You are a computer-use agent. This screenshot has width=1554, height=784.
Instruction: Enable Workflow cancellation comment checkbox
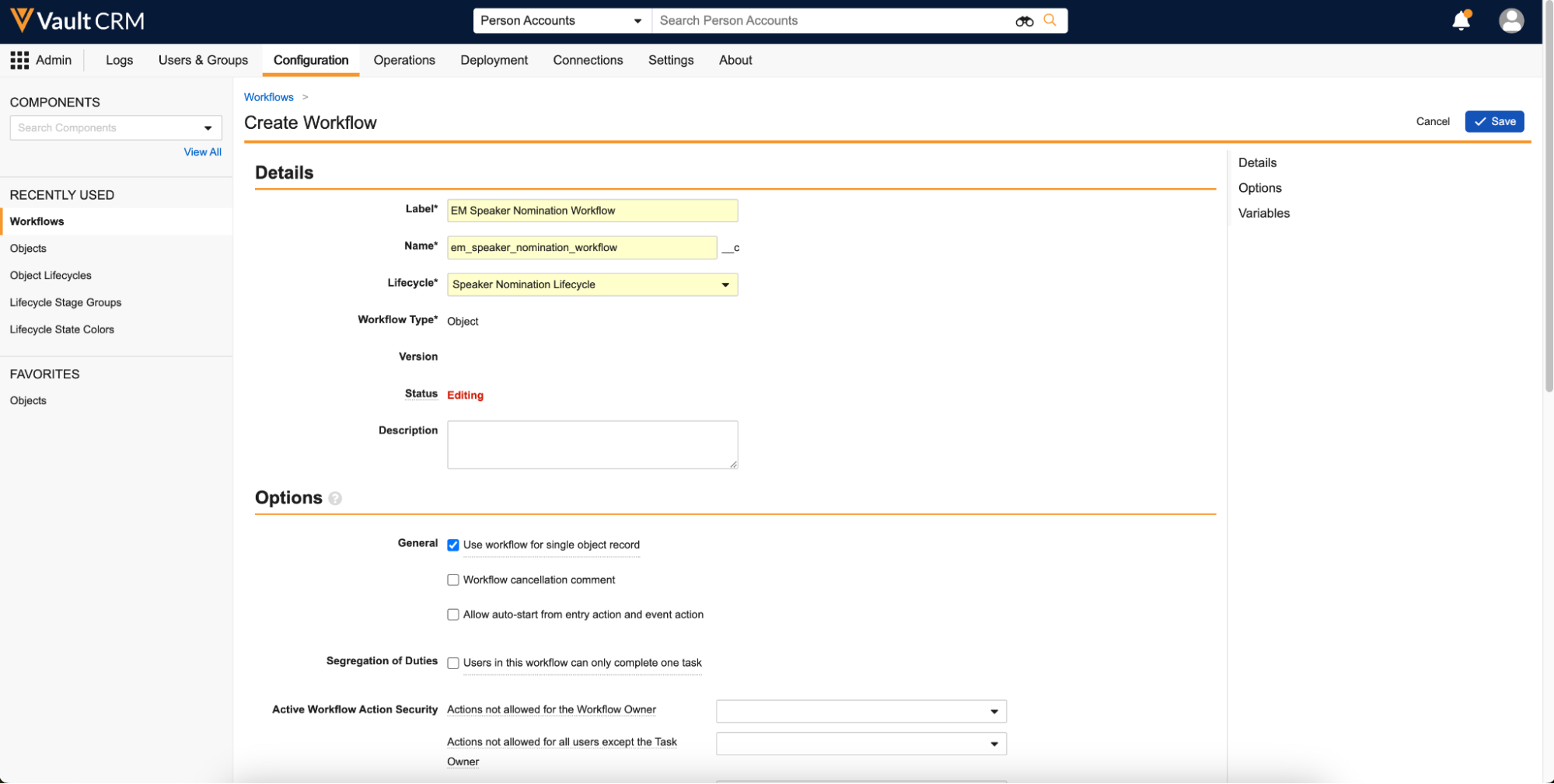point(453,580)
